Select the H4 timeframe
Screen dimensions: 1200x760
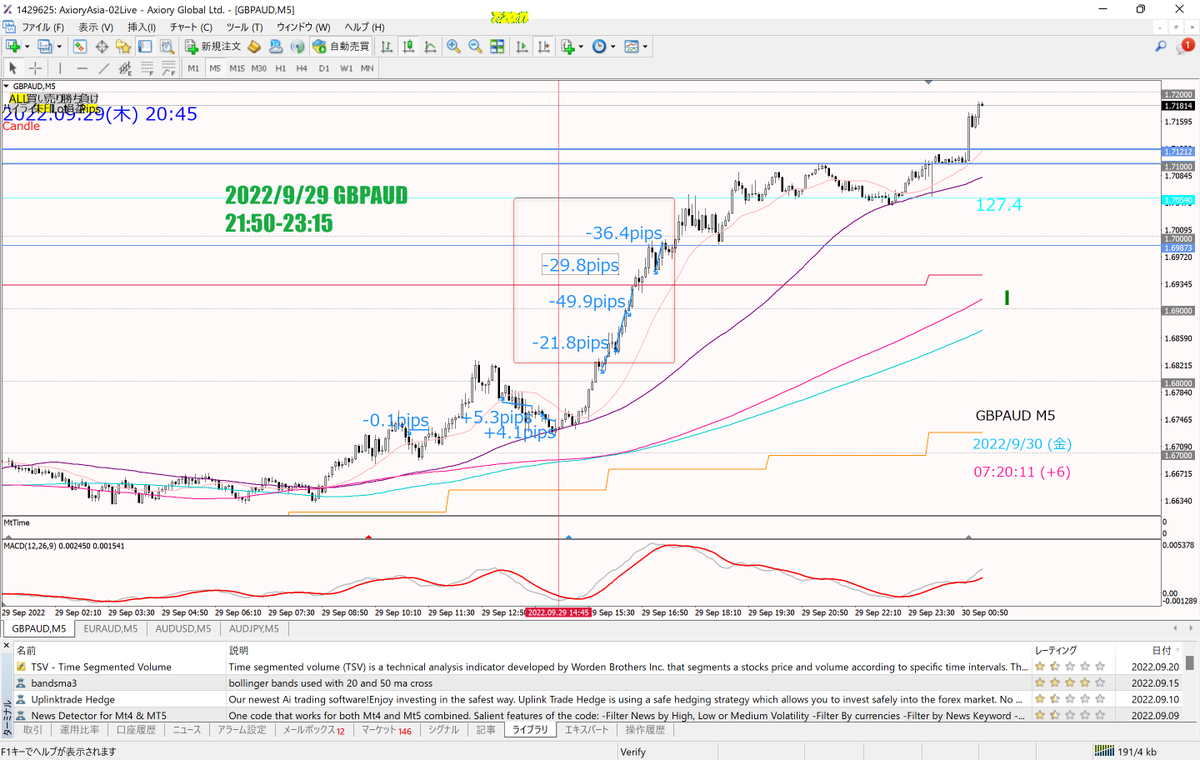click(302, 68)
